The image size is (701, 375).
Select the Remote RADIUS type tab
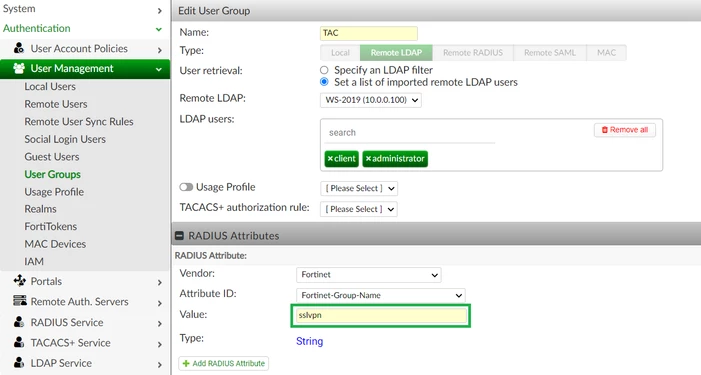[x=473, y=53]
